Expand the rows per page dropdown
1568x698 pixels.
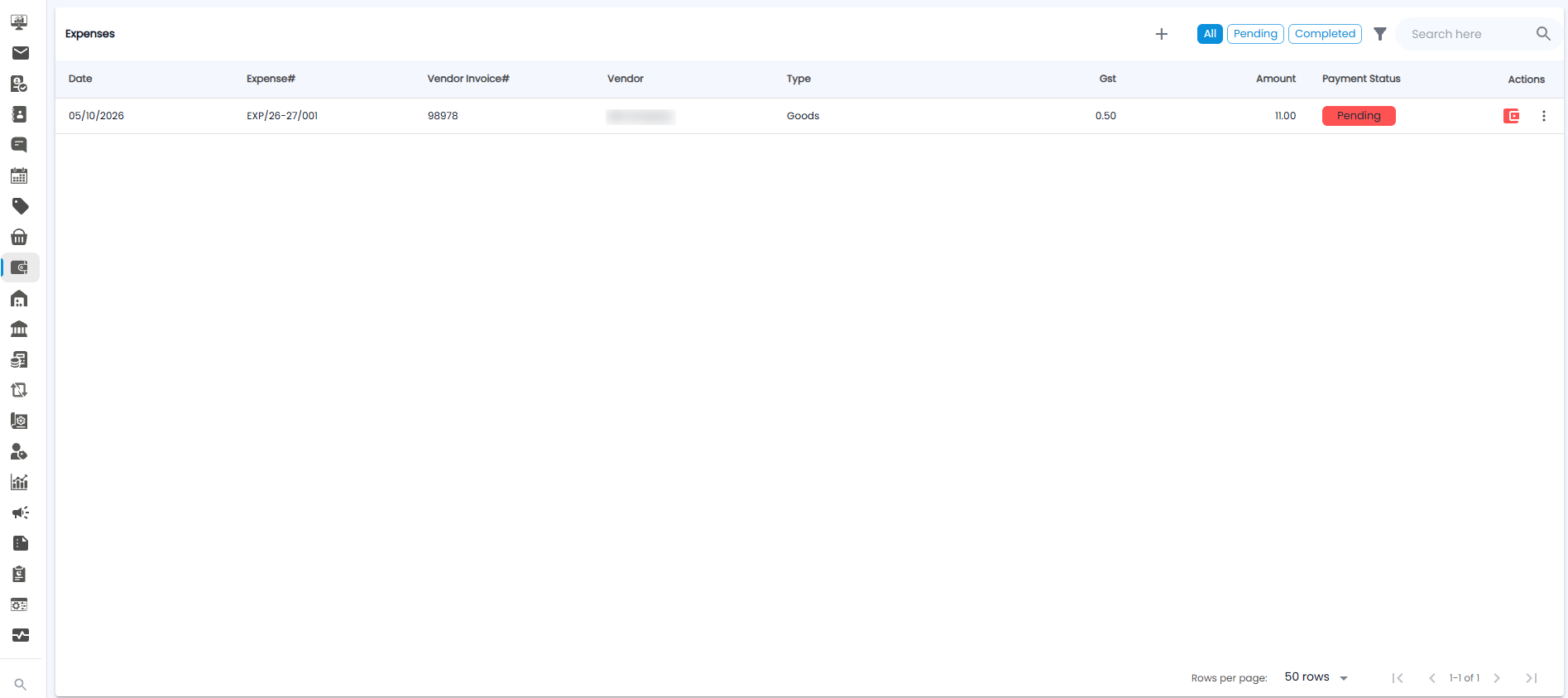(x=1316, y=677)
